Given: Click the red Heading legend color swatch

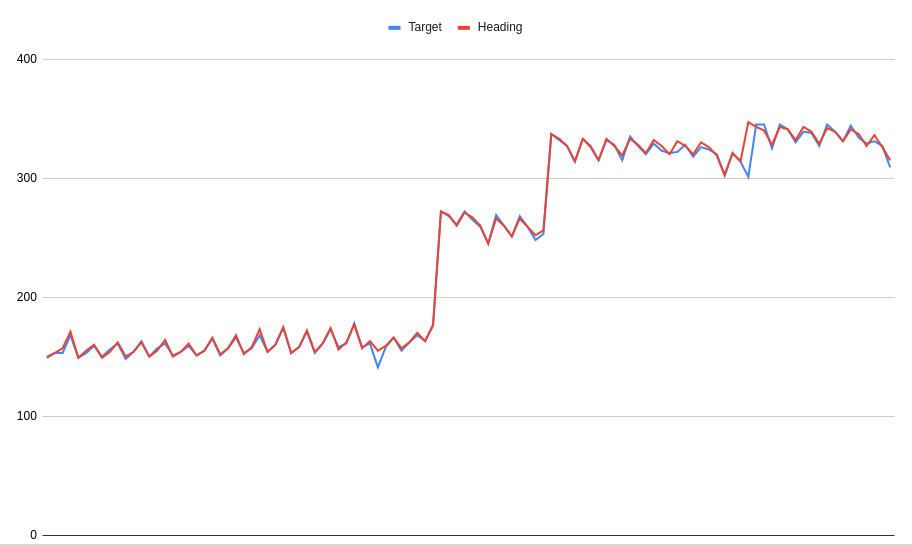Looking at the screenshot, I should point(464,27).
